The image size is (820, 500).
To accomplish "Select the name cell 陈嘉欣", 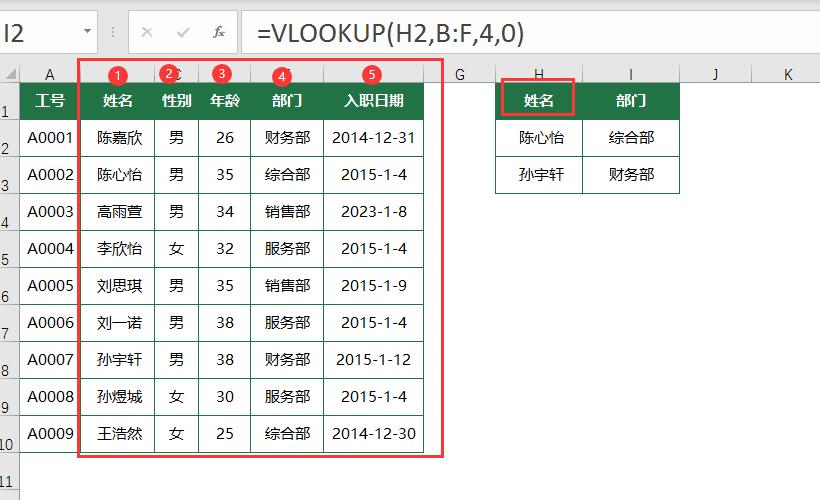I will (x=118, y=138).
